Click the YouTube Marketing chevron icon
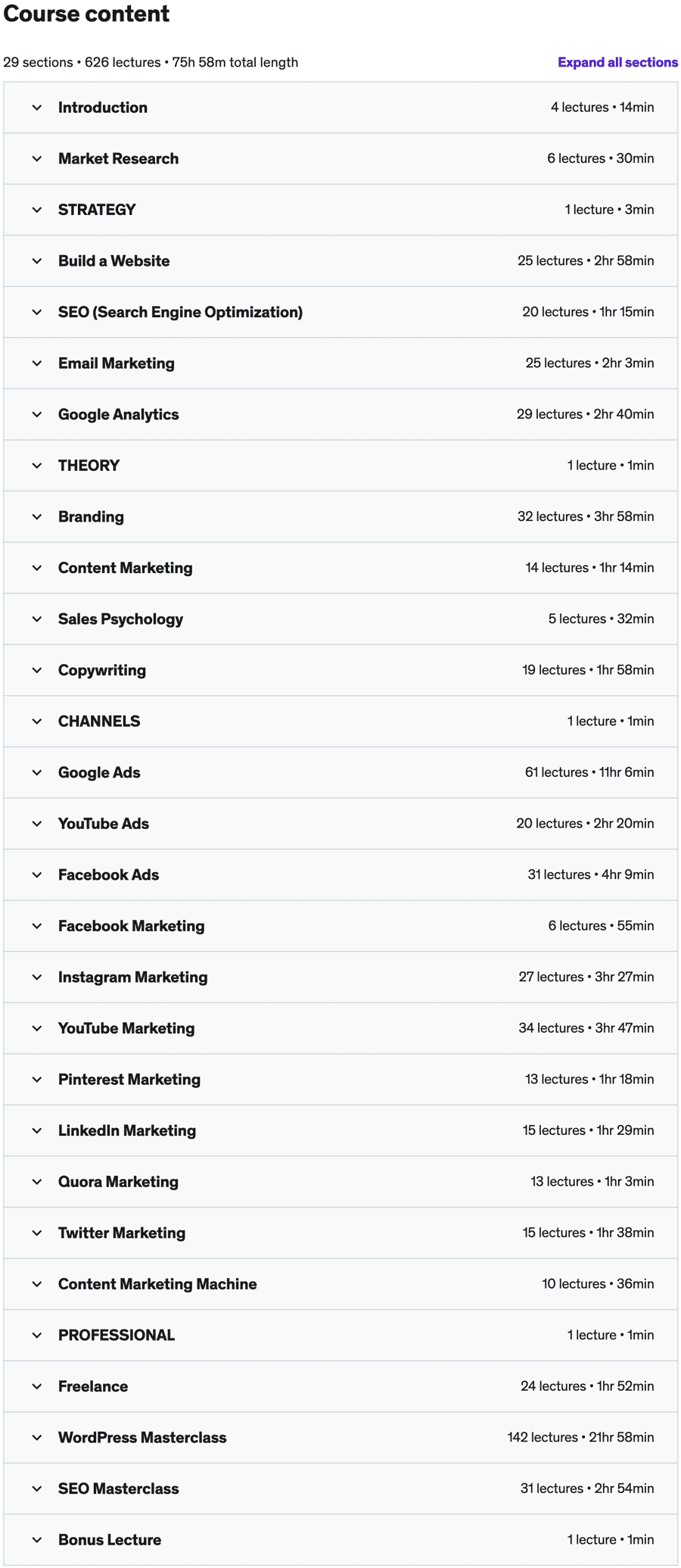This screenshot has height=1568, width=681. 37,1029
